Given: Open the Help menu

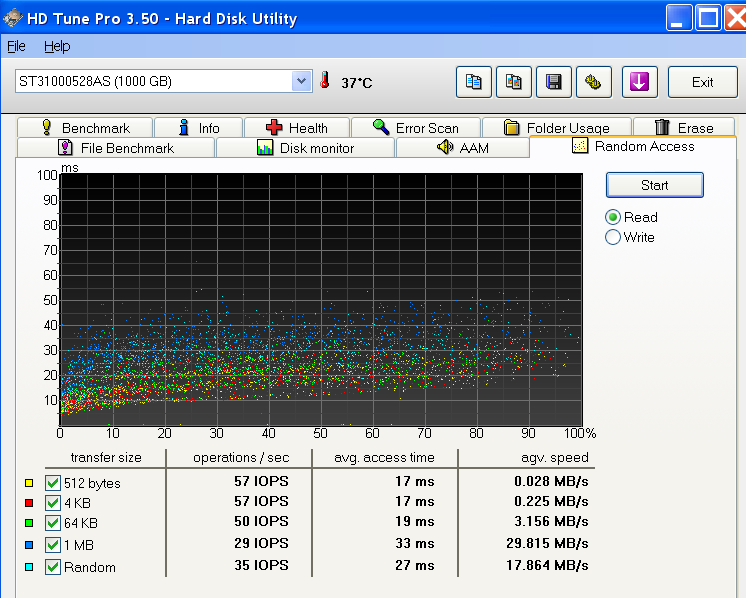Looking at the screenshot, I should [57, 46].
